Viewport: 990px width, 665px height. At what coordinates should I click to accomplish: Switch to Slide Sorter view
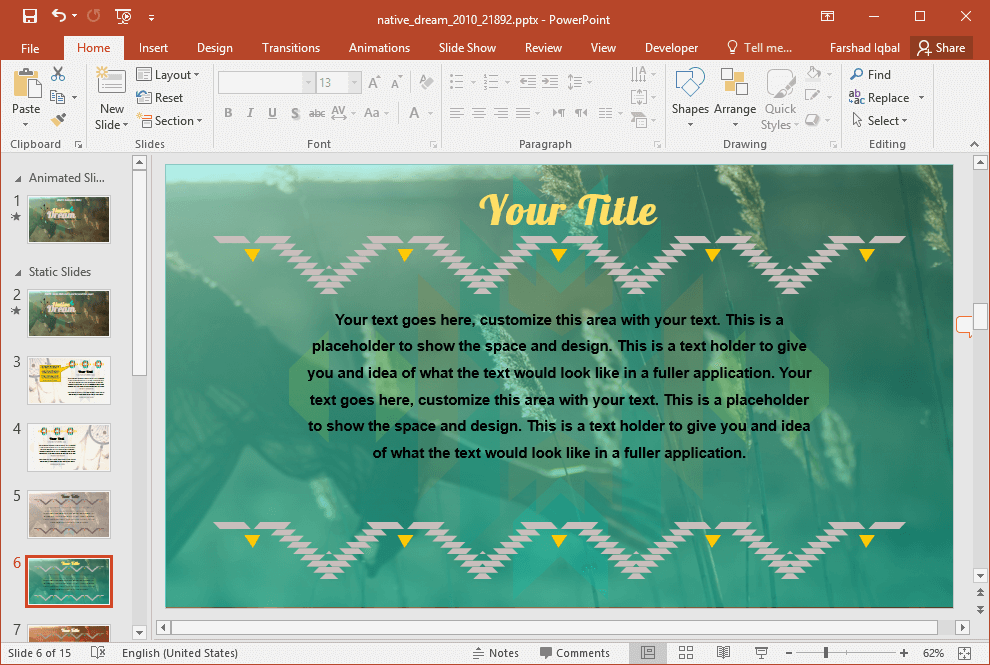click(686, 653)
